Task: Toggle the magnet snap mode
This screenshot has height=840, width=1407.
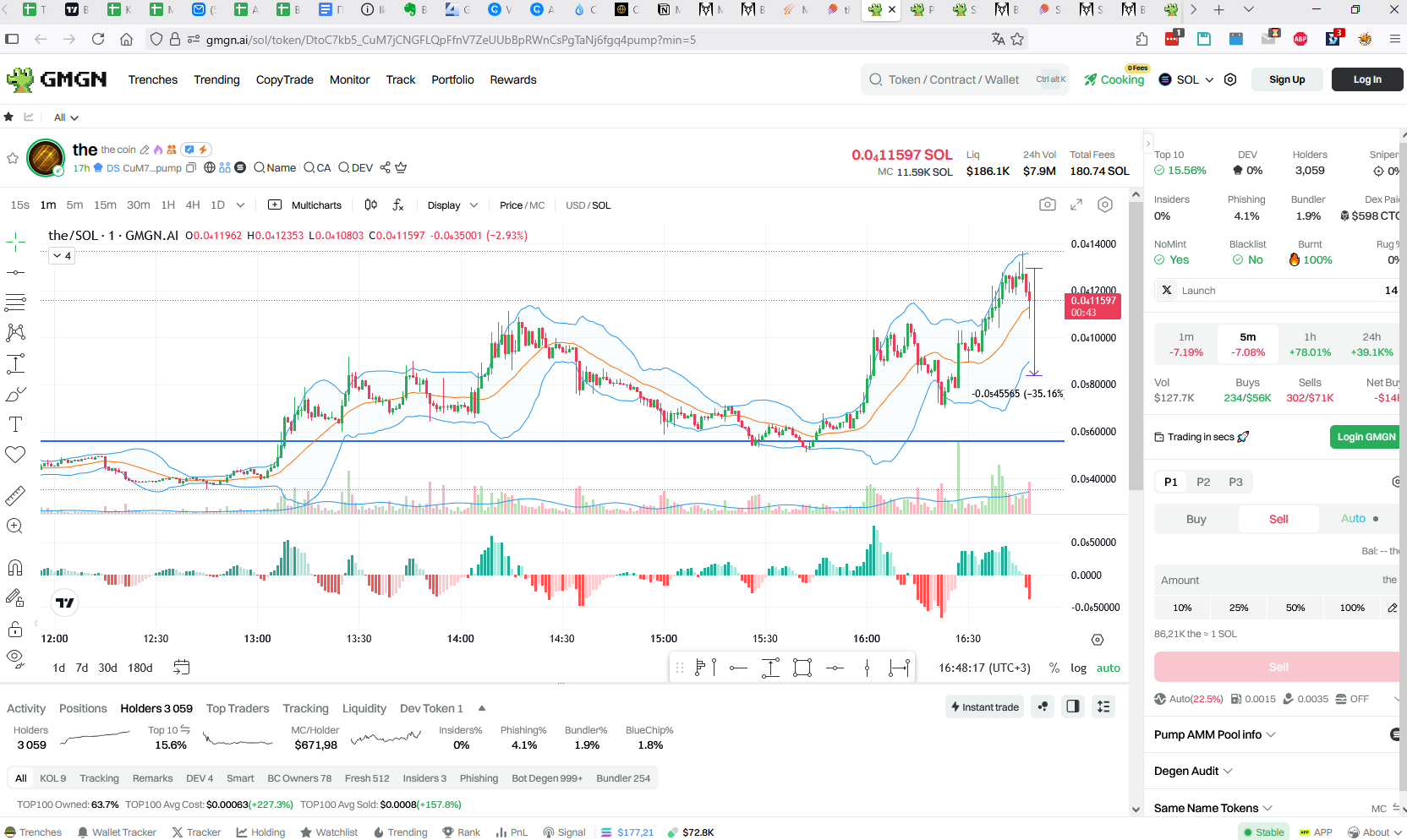Action: (15, 567)
